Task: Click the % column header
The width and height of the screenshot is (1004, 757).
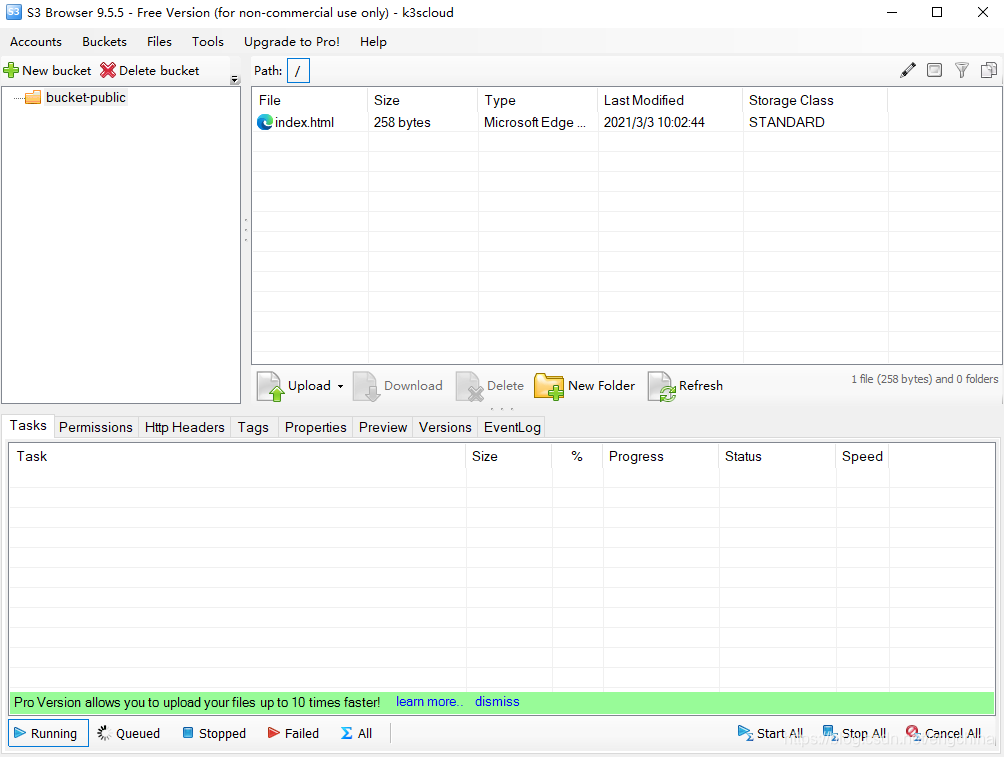Action: click(577, 457)
